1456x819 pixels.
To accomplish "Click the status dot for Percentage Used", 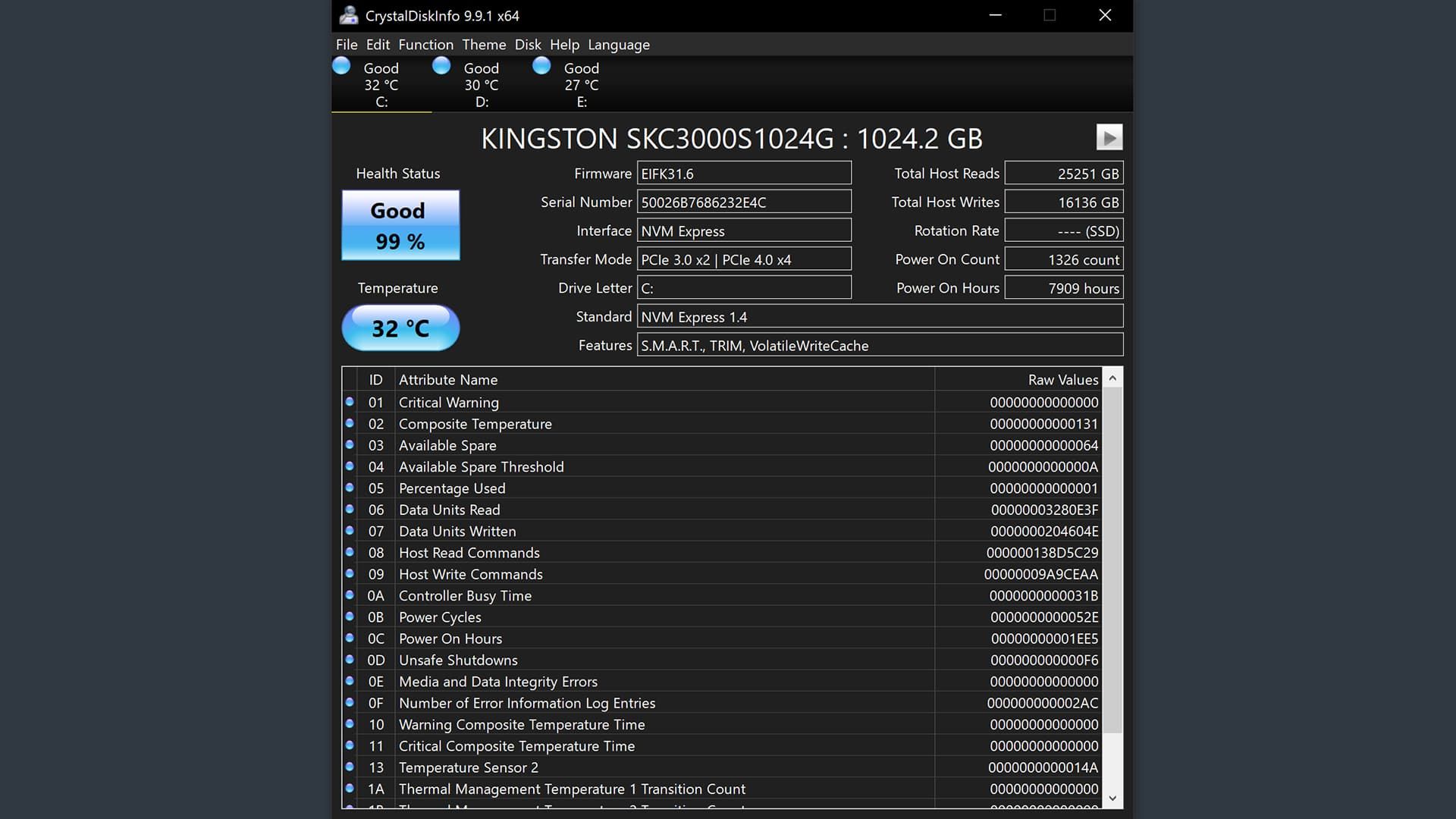I will (x=350, y=488).
